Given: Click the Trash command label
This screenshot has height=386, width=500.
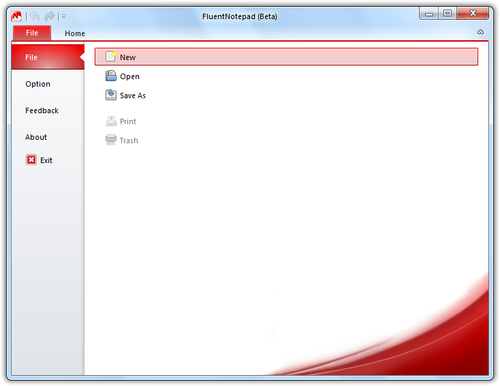Looking at the screenshot, I should (129, 141).
